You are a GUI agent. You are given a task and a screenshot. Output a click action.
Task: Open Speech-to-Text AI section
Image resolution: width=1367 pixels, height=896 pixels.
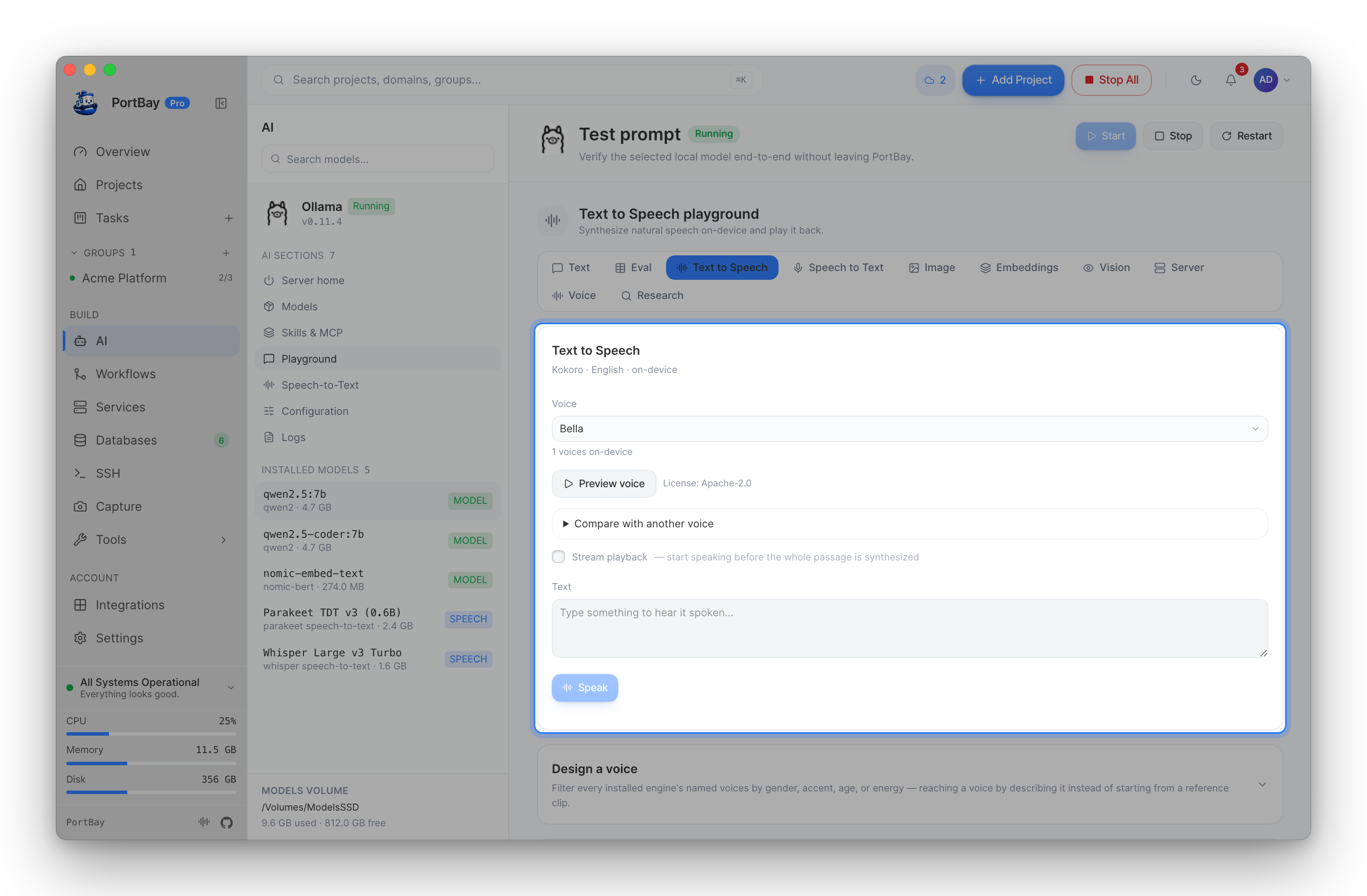(x=377, y=385)
